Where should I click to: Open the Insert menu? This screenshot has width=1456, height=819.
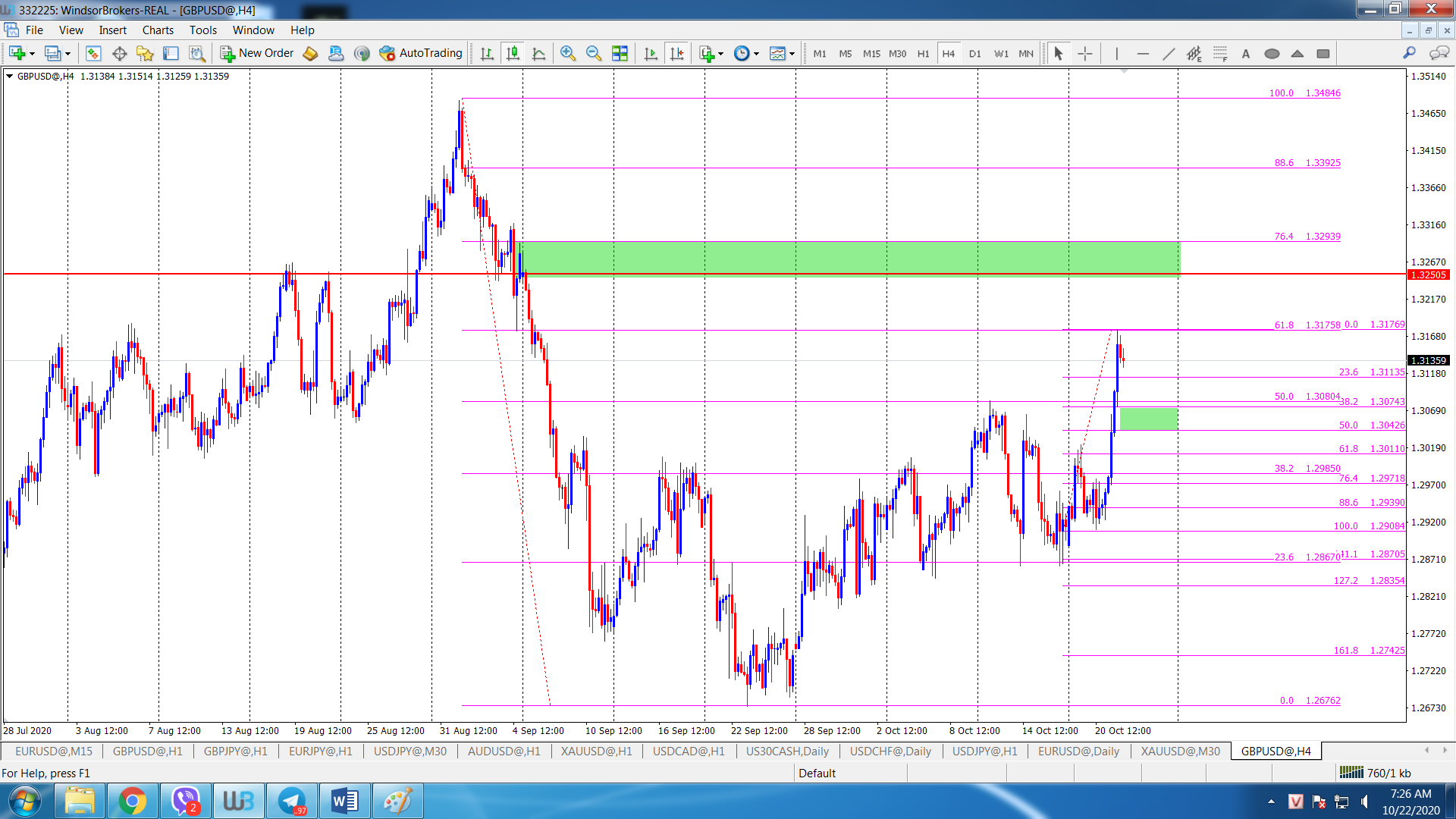[113, 30]
